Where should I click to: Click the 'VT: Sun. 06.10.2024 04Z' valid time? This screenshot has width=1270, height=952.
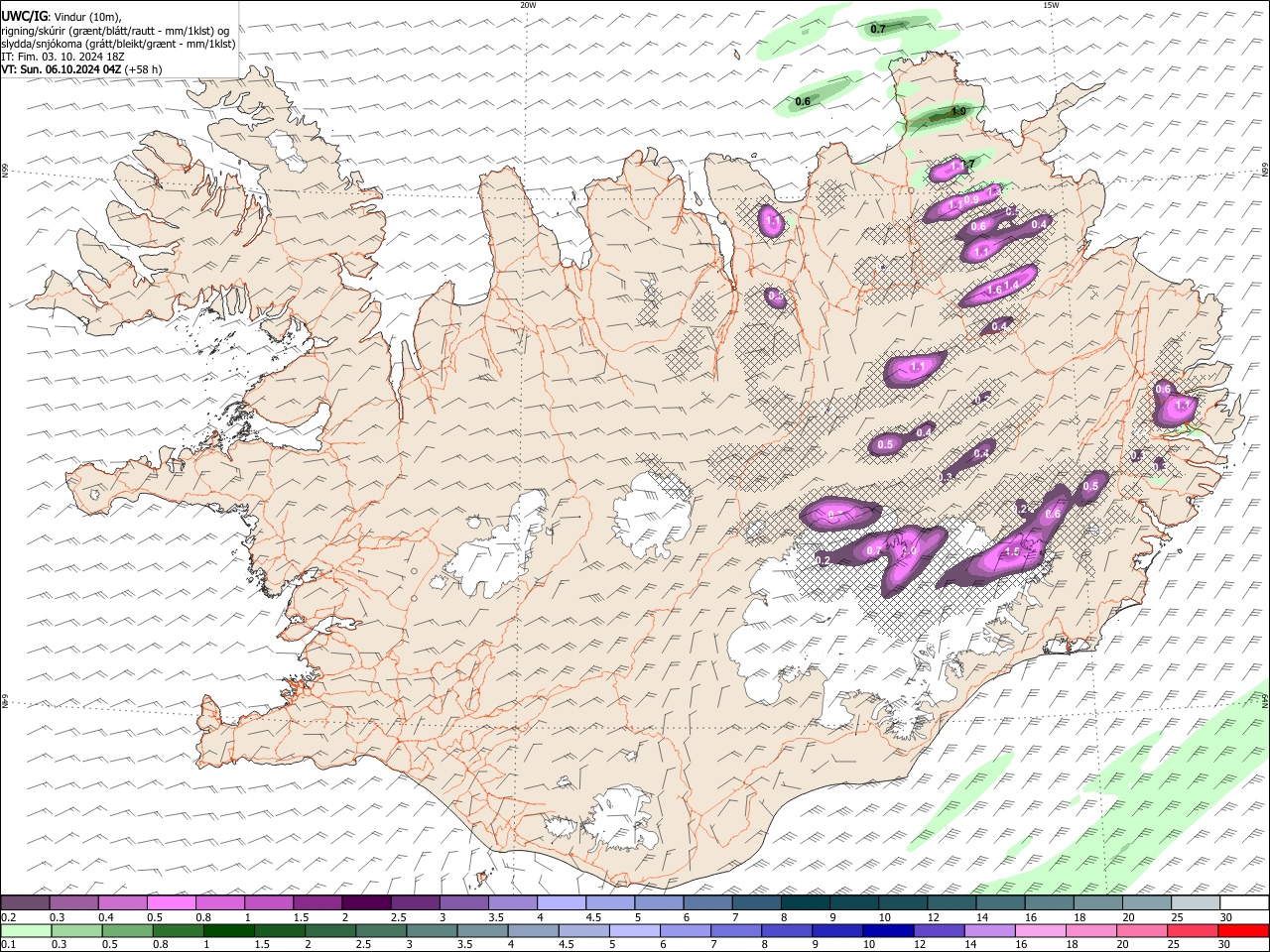[x=62, y=69]
